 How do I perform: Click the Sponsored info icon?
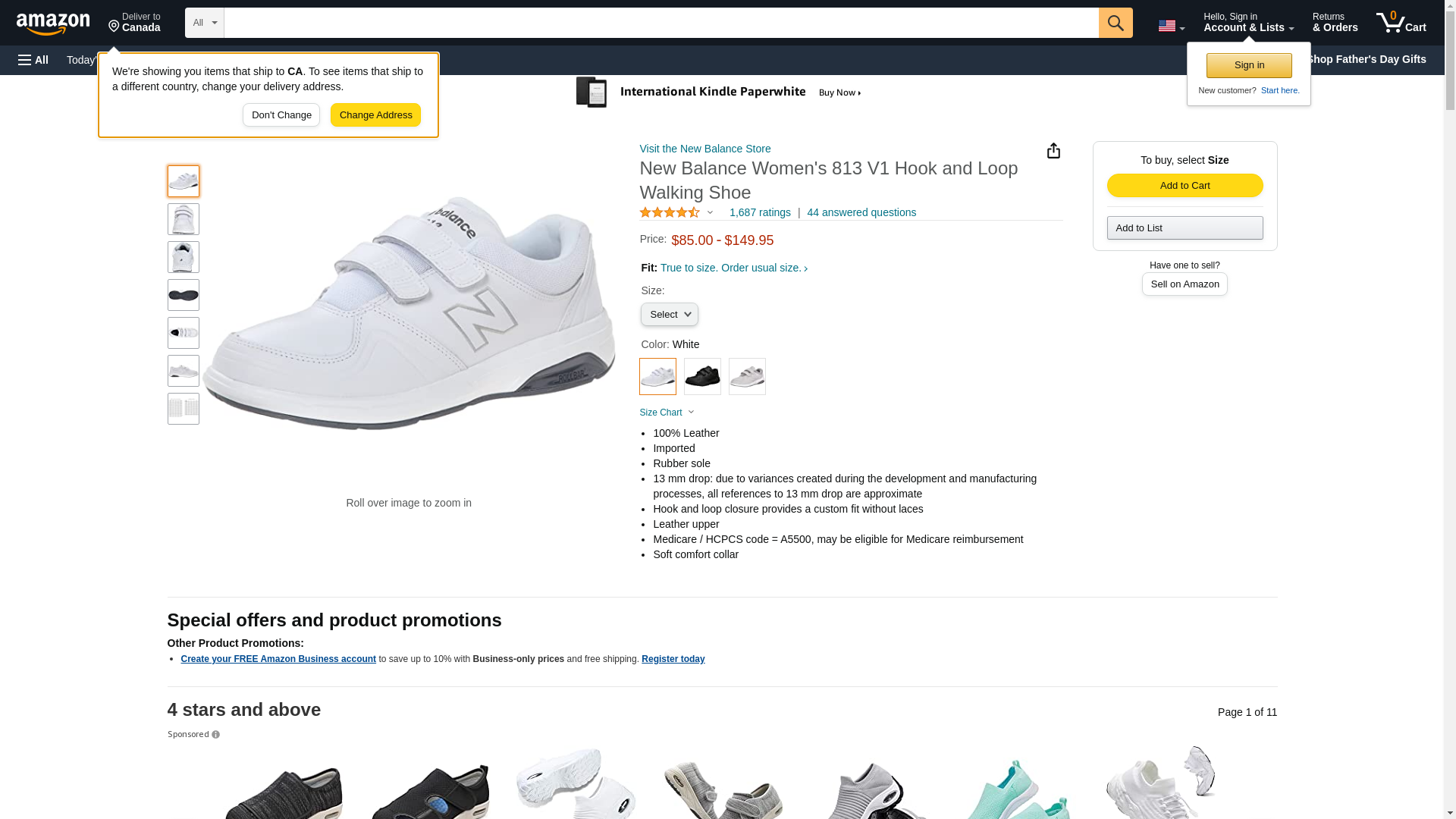tap(216, 735)
